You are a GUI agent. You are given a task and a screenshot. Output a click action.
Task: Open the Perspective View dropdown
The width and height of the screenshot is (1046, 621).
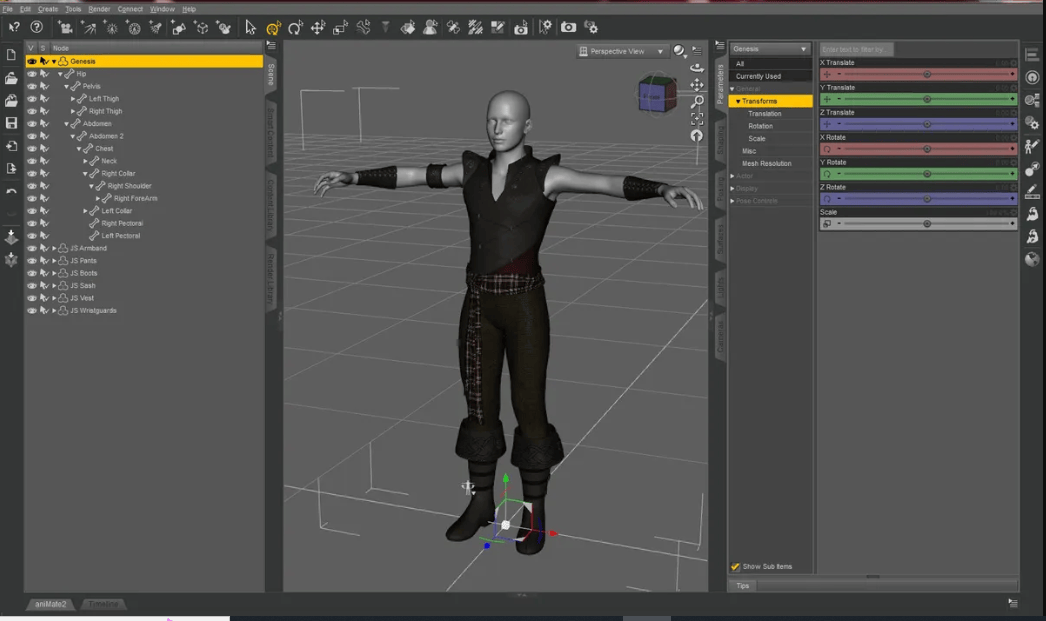click(622, 51)
